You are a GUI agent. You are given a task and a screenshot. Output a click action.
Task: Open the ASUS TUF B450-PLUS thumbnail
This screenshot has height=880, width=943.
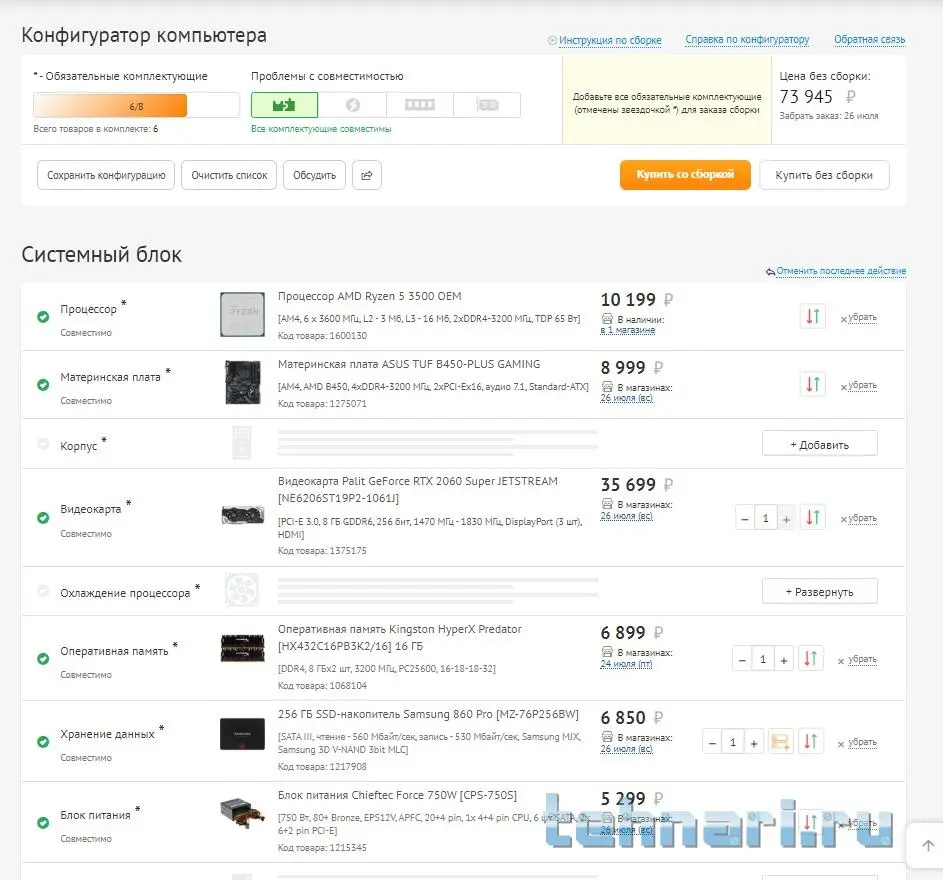click(x=242, y=383)
